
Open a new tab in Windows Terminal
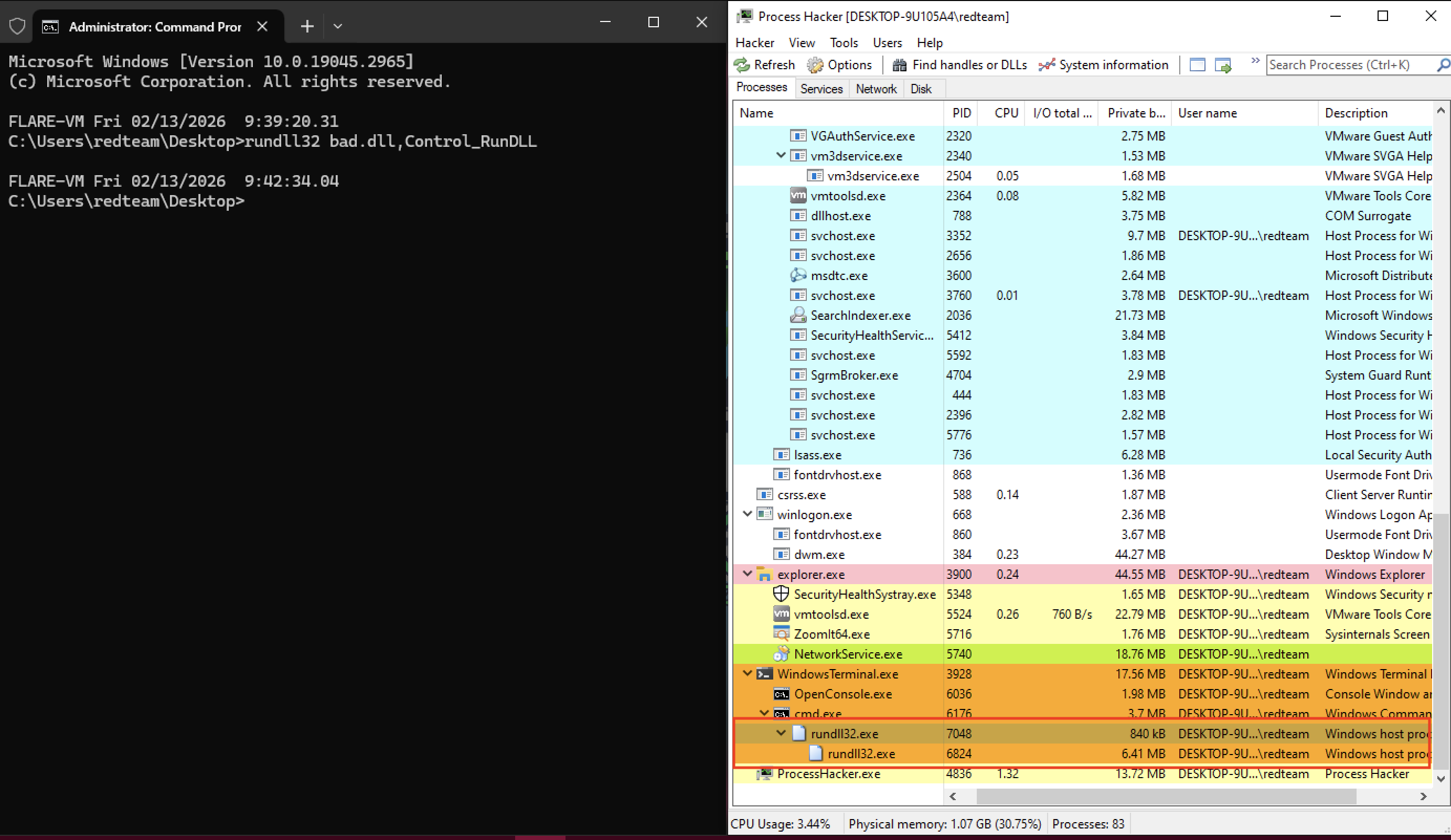pyautogui.click(x=307, y=26)
